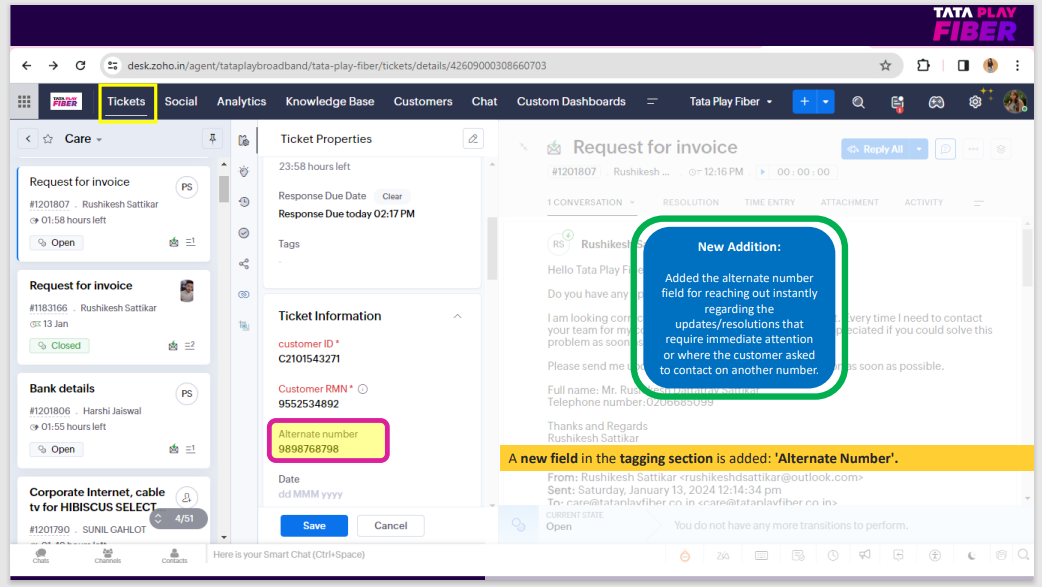The width and height of the screenshot is (1042, 587).
Task: Open the history clock sidebar icon
Action: (244, 202)
